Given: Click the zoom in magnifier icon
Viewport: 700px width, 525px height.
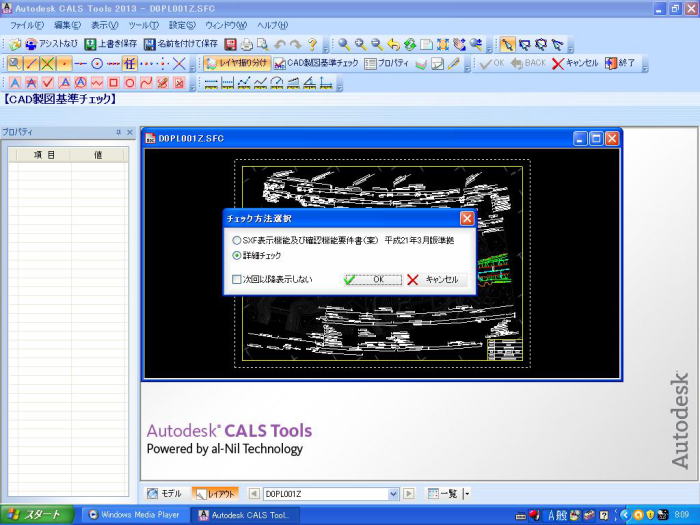Looking at the screenshot, I should 360,44.
